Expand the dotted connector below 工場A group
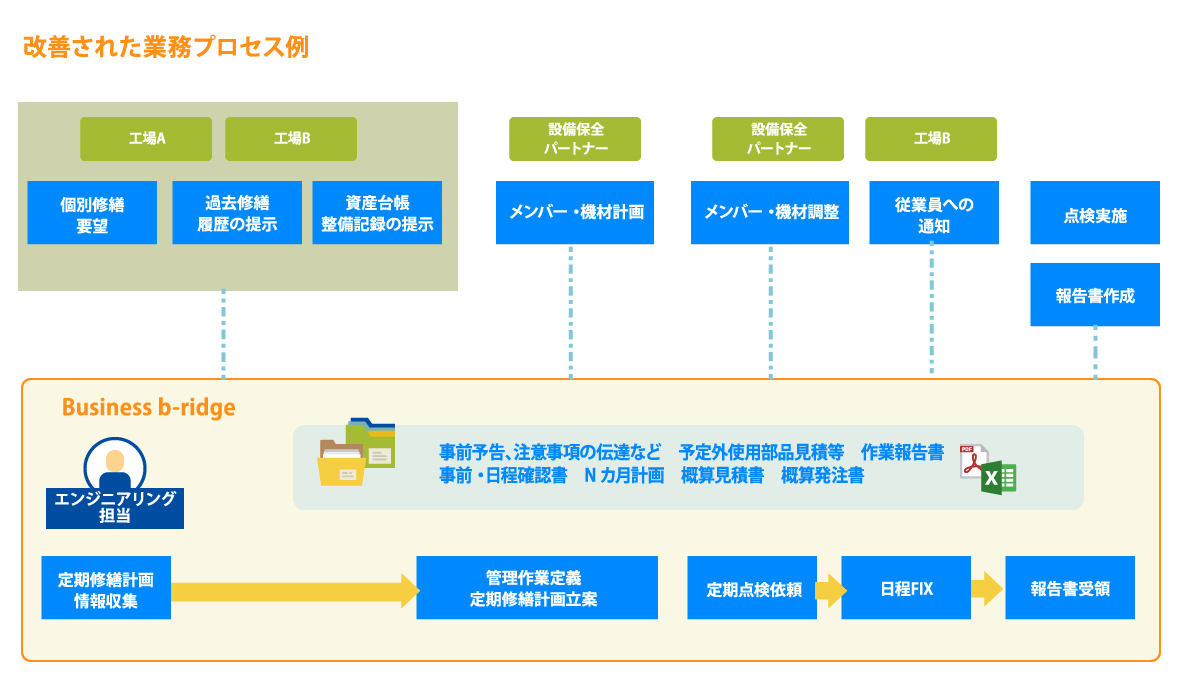Viewport: 1180px width, 679px height. pos(224,340)
